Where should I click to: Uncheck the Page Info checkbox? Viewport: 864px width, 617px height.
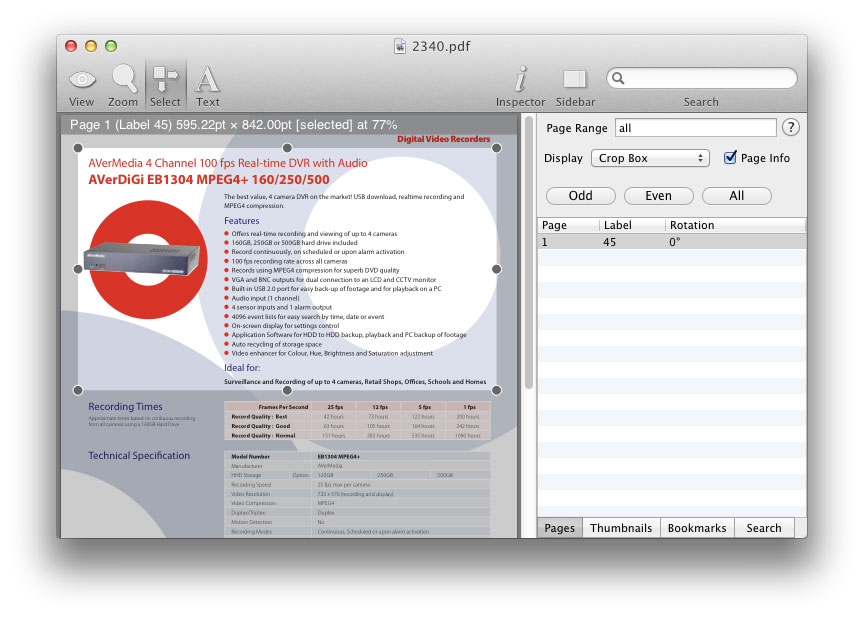click(x=730, y=158)
